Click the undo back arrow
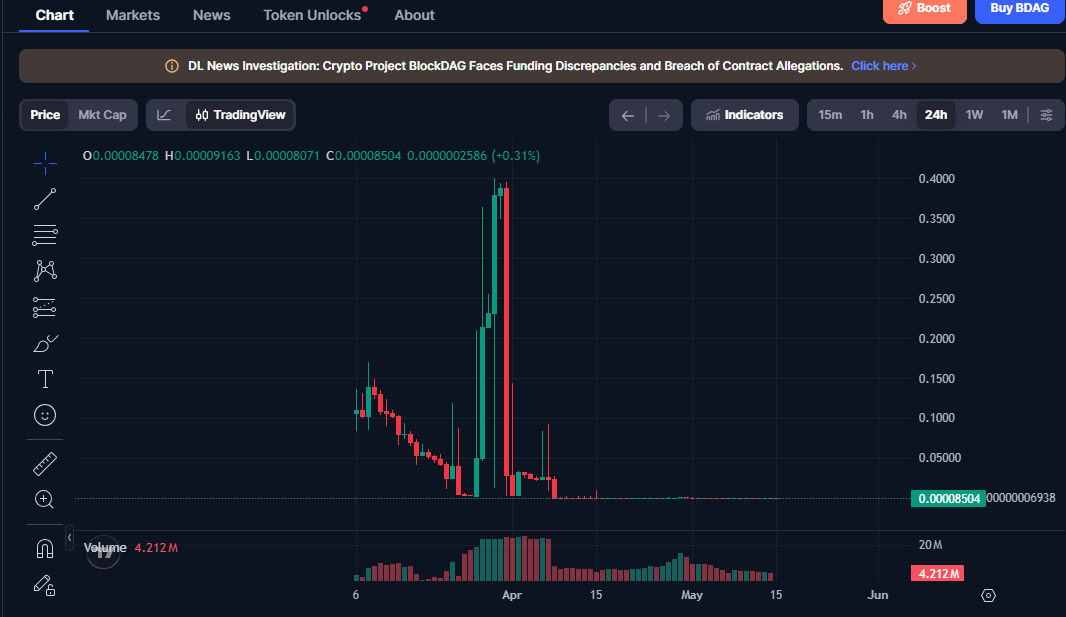Viewport: 1066px width, 617px height. 627,116
